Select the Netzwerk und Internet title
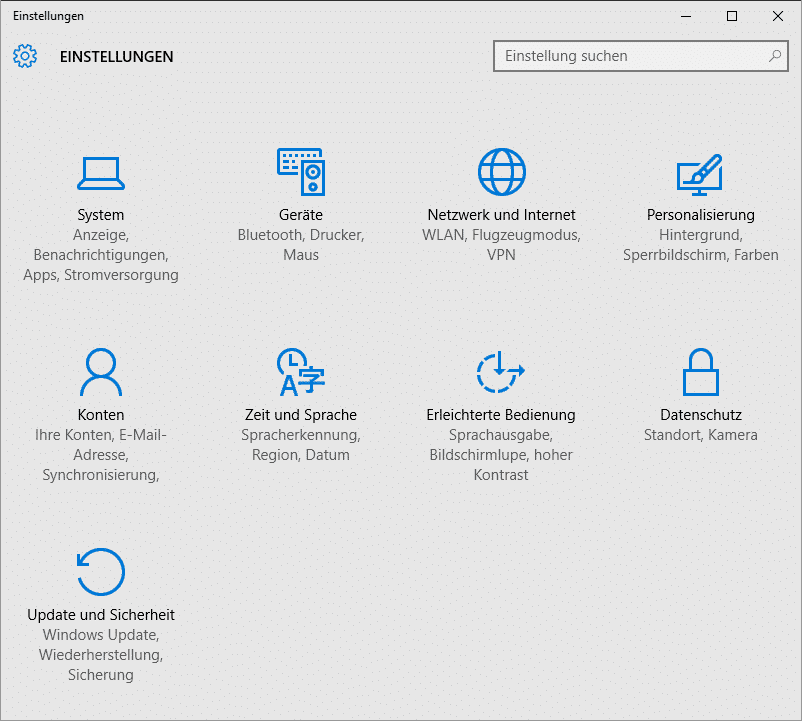 pyautogui.click(x=501, y=215)
